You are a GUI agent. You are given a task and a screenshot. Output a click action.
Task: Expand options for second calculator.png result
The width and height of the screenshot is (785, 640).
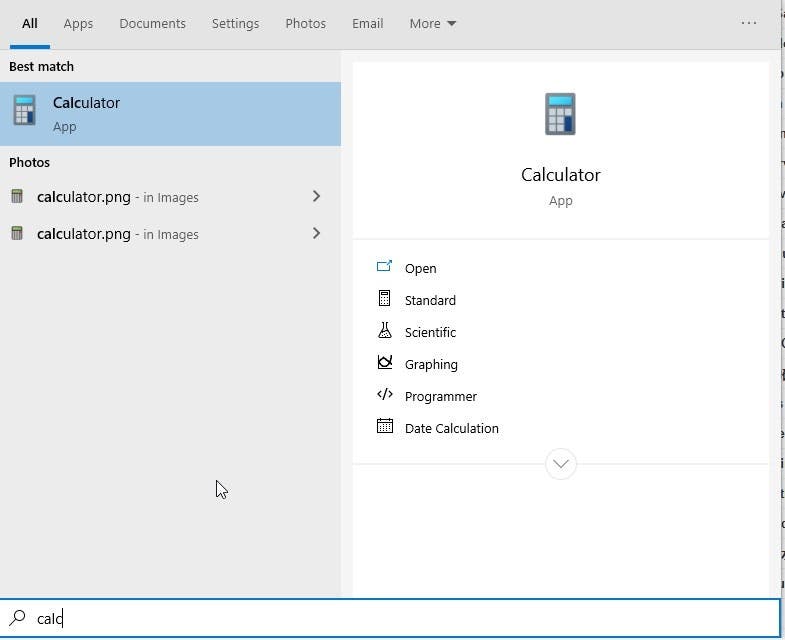click(316, 233)
